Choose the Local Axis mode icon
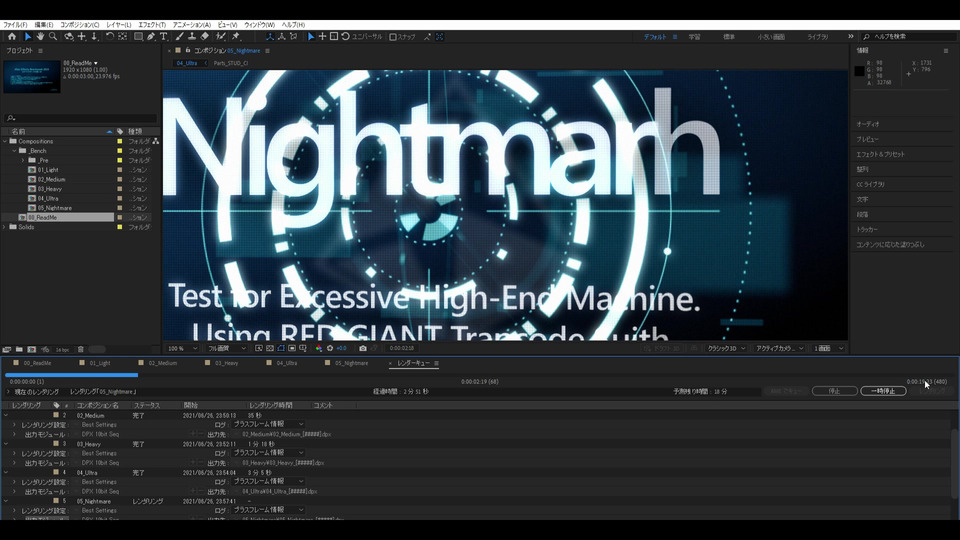Image resolution: width=960 pixels, height=540 pixels. 270,37
